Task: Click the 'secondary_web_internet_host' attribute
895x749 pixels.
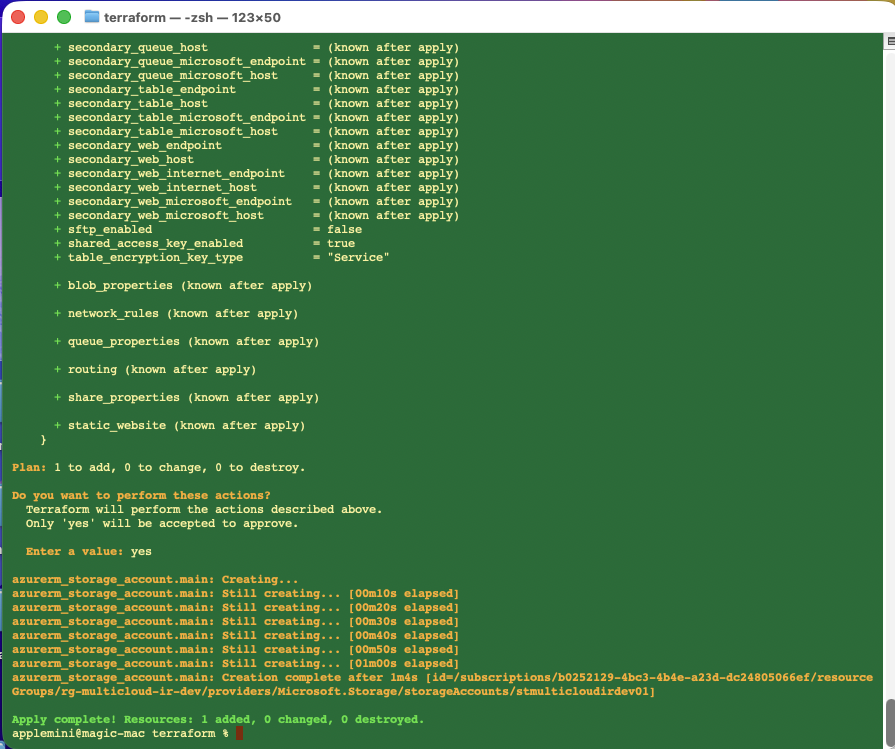Action: coord(162,188)
